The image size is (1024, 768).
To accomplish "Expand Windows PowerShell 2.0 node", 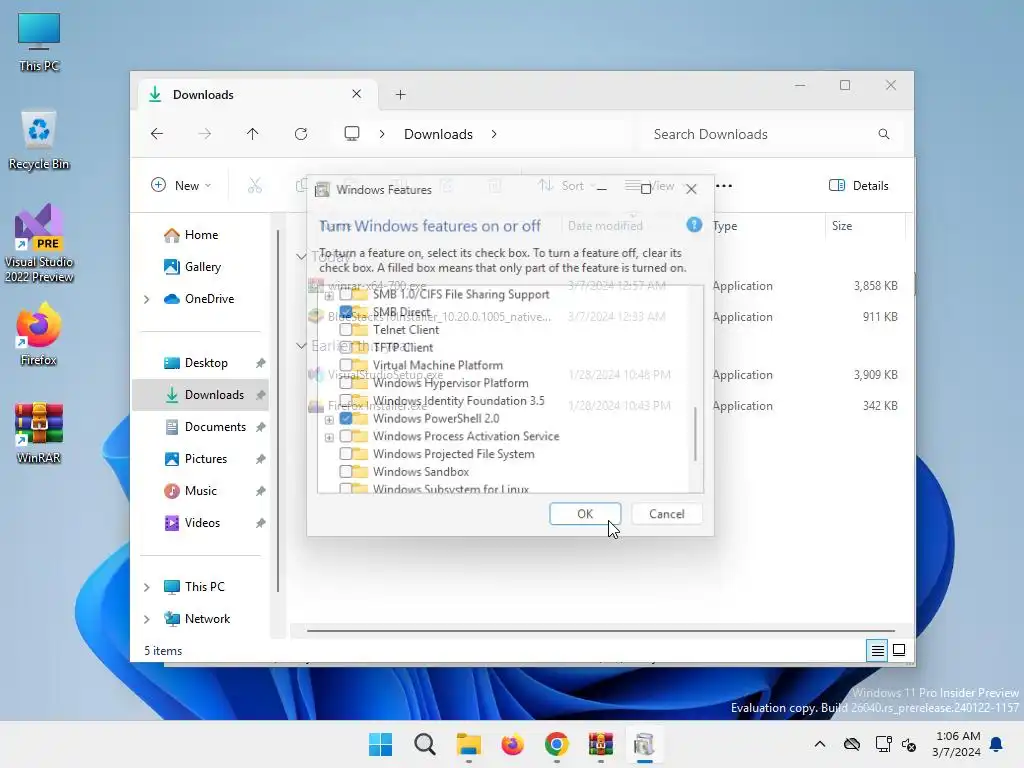I will coord(329,419).
